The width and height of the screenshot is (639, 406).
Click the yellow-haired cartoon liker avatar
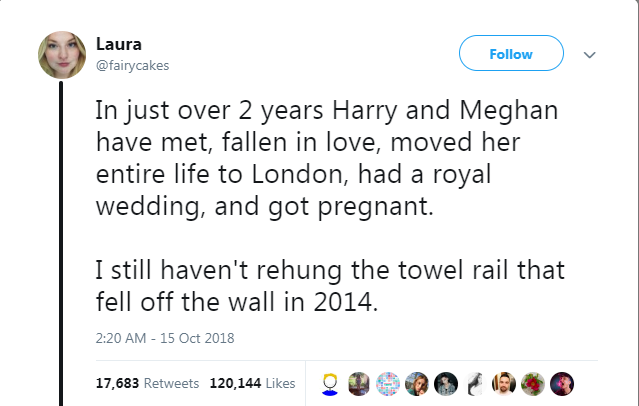[331, 383]
